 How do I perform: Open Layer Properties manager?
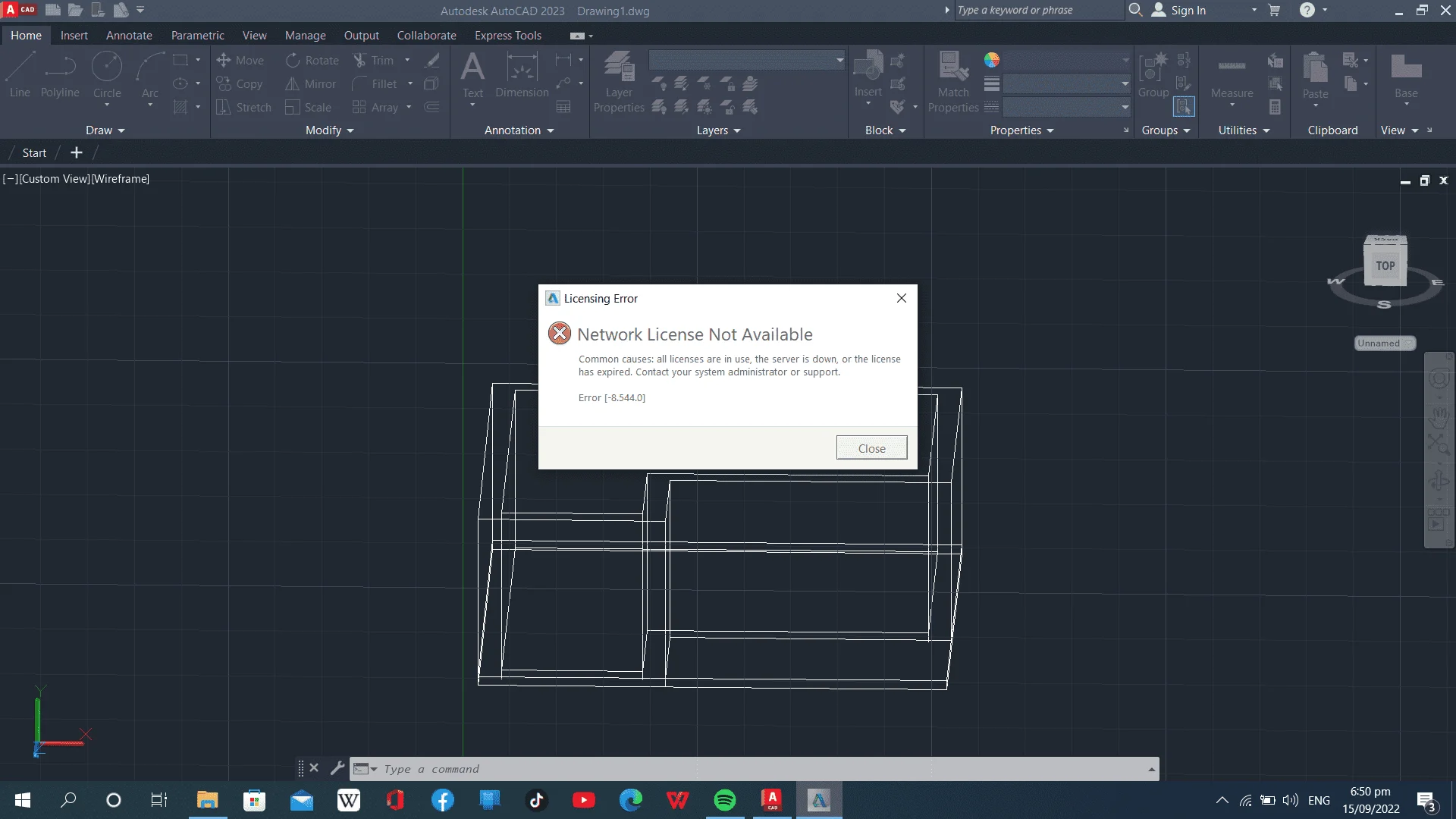click(619, 82)
